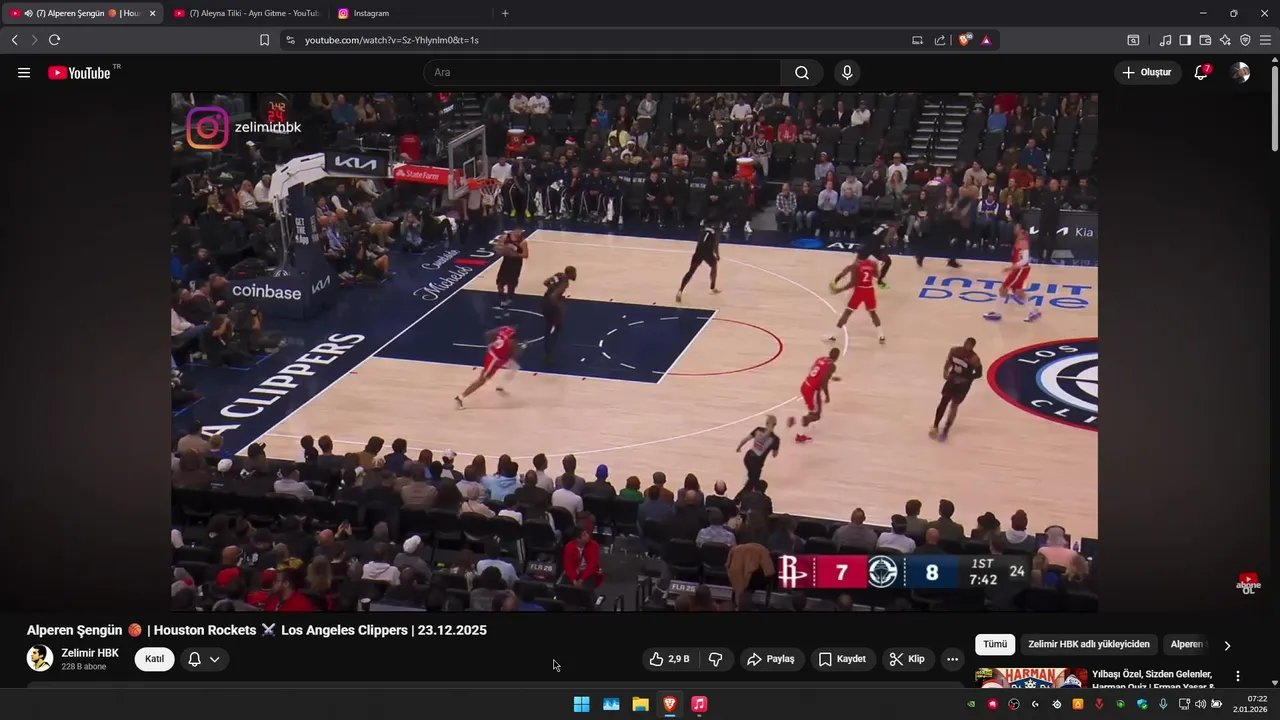Bookmark this page in the address bar
Image resolution: width=1280 pixels, height=720 pixels.
pyautogui.click(x=264, y=40)
